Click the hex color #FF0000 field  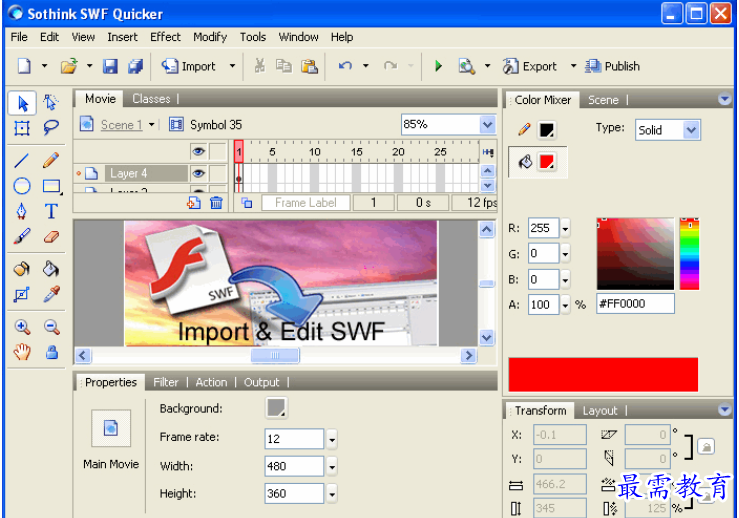pyautogui.click(x=635, y=304)
